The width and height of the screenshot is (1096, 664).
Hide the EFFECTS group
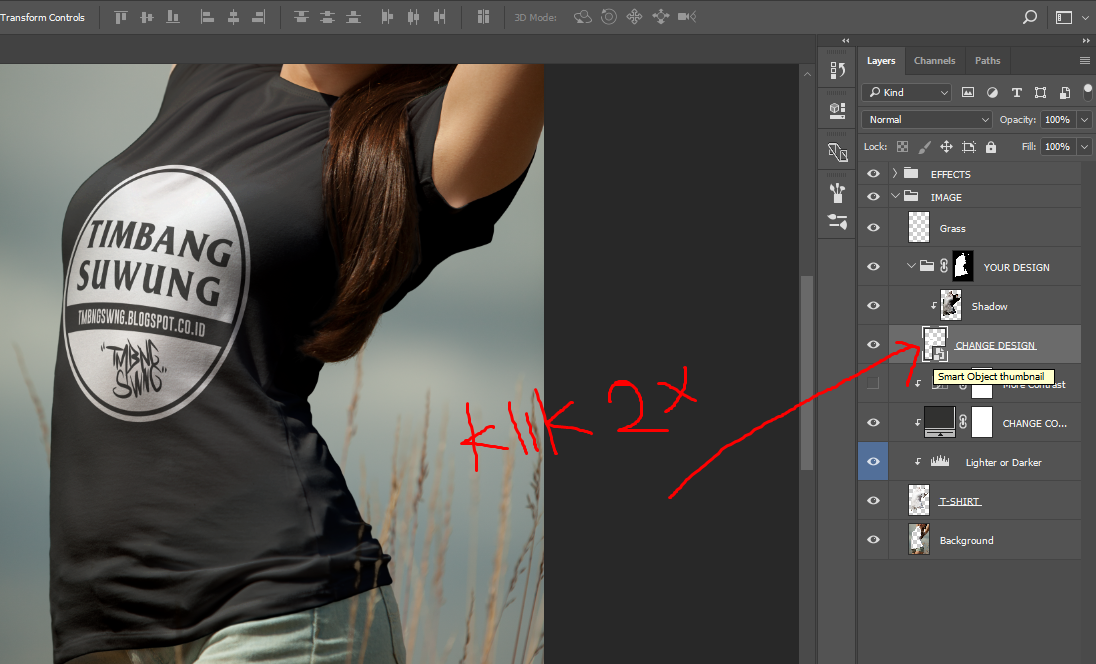pyautogui.click(x=873, y=173)
